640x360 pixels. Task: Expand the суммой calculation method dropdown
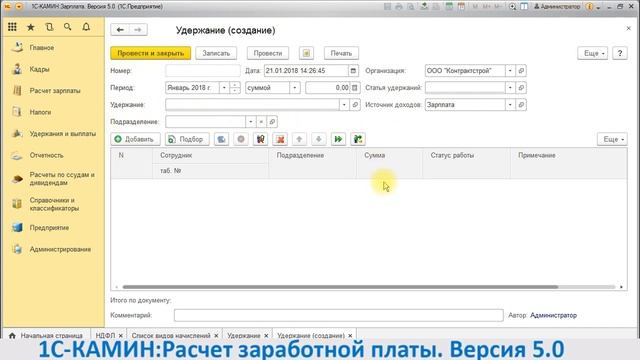coord(295,88)
